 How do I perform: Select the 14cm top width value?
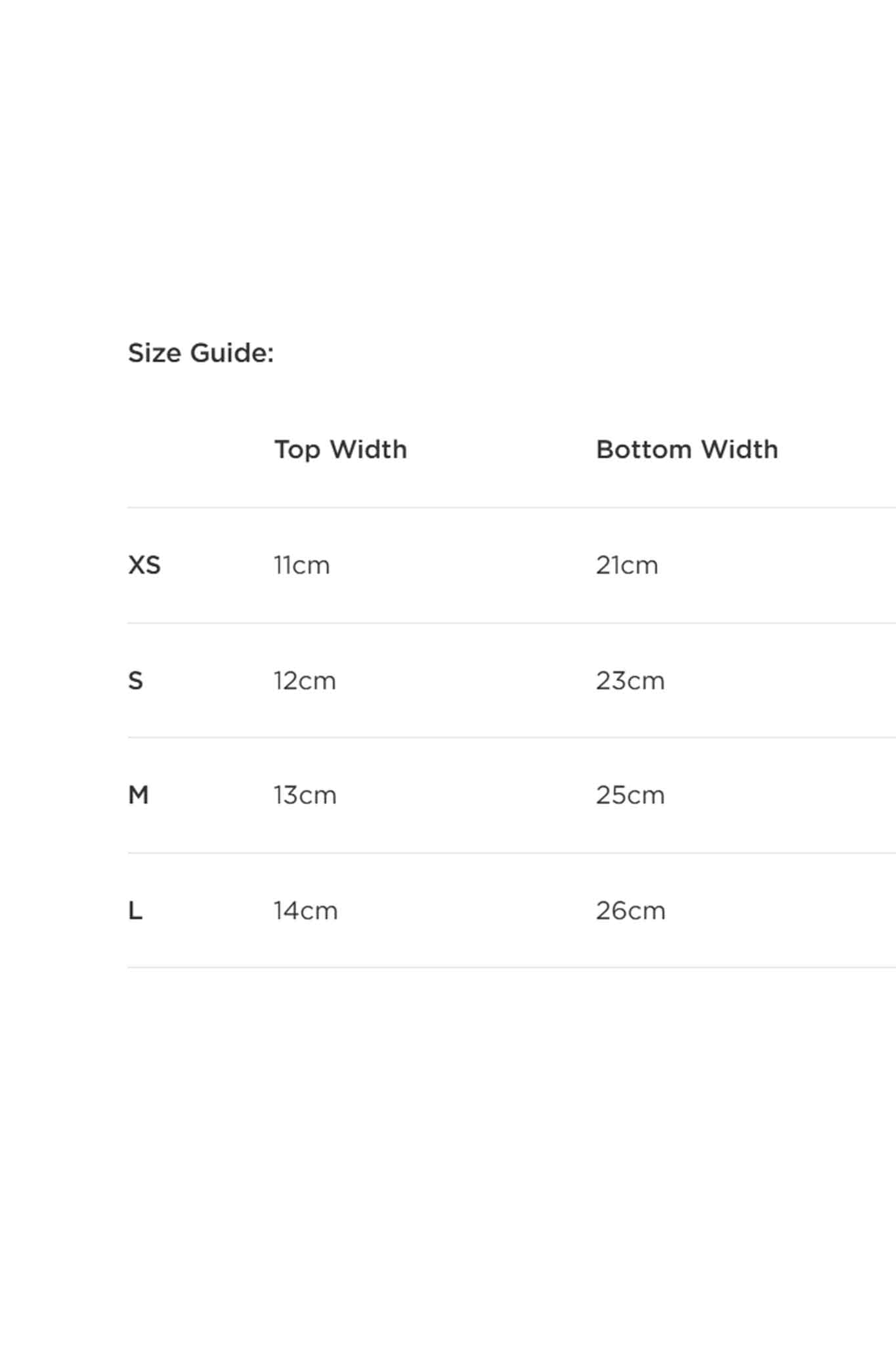pos(306,911)
